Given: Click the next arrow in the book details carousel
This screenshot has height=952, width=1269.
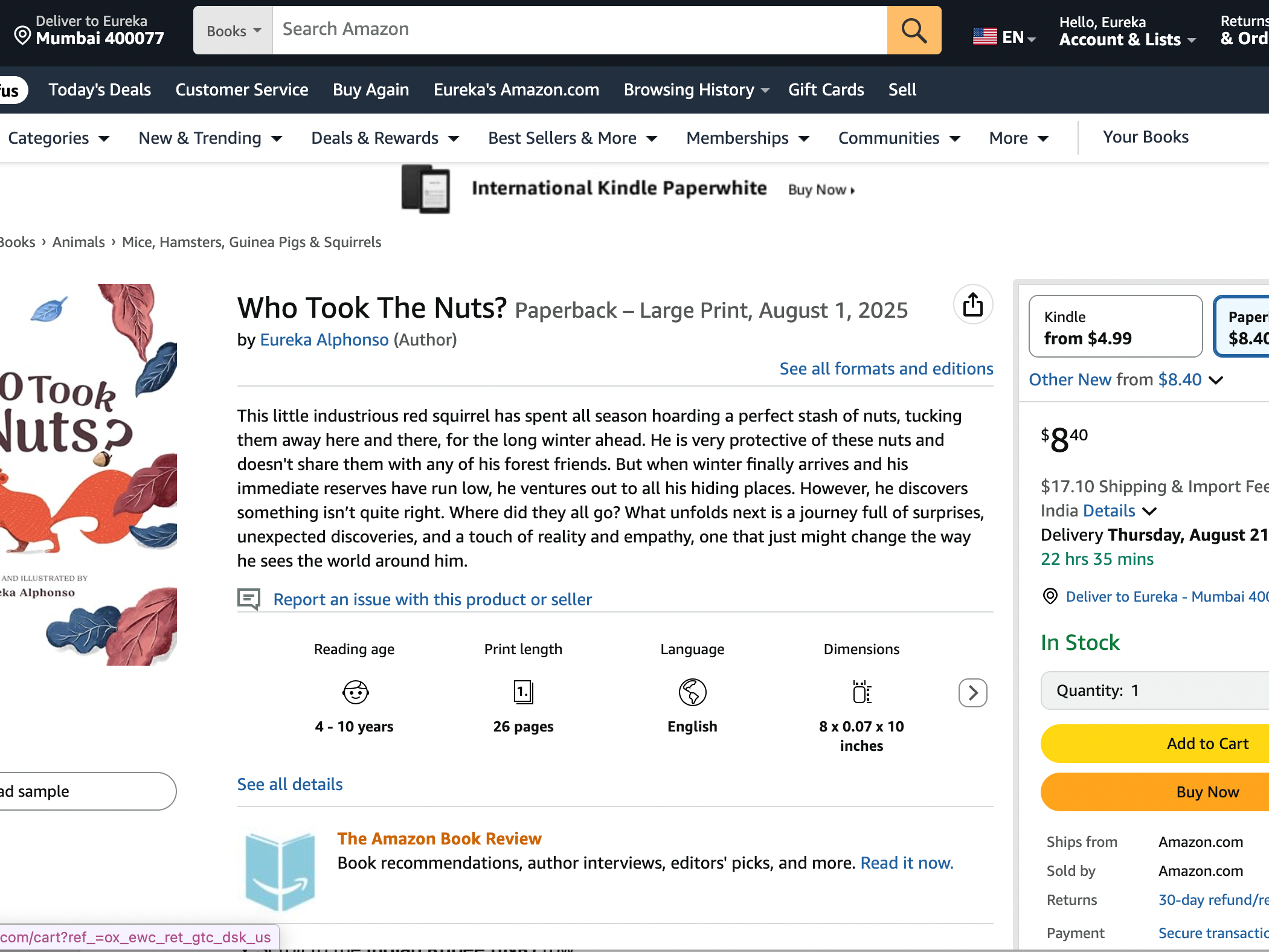Looking at the screenshot, I should [x=972, y=693].
